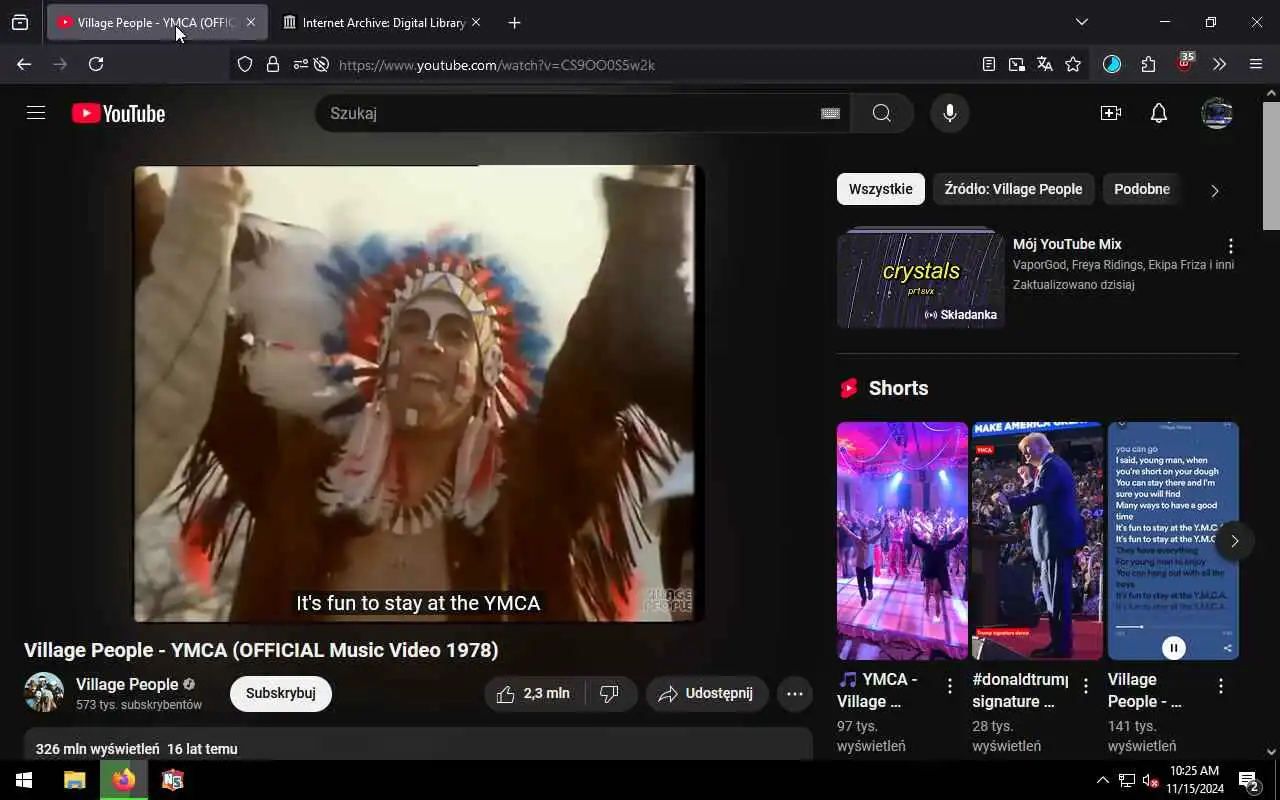The width and height of the screenshot is (1280, 800).
Task: Like the video with thumbs up
Action: (535, 694)
